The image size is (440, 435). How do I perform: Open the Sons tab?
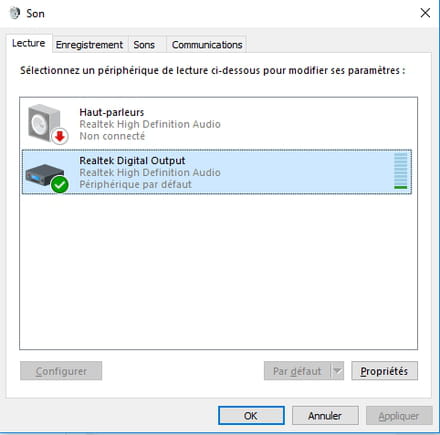click(144, 45)
